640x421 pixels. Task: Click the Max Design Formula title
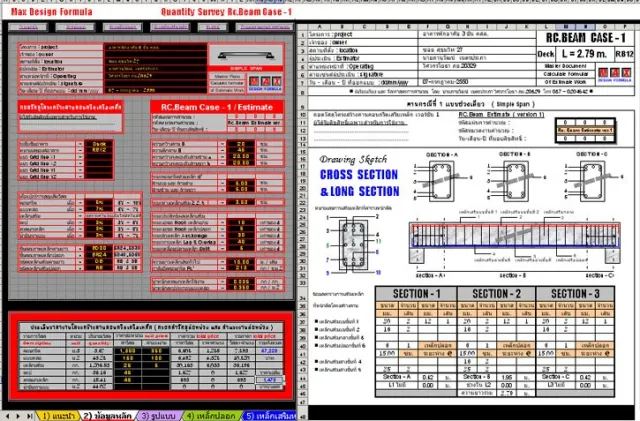pyautogui.click(x=51, y=12)
